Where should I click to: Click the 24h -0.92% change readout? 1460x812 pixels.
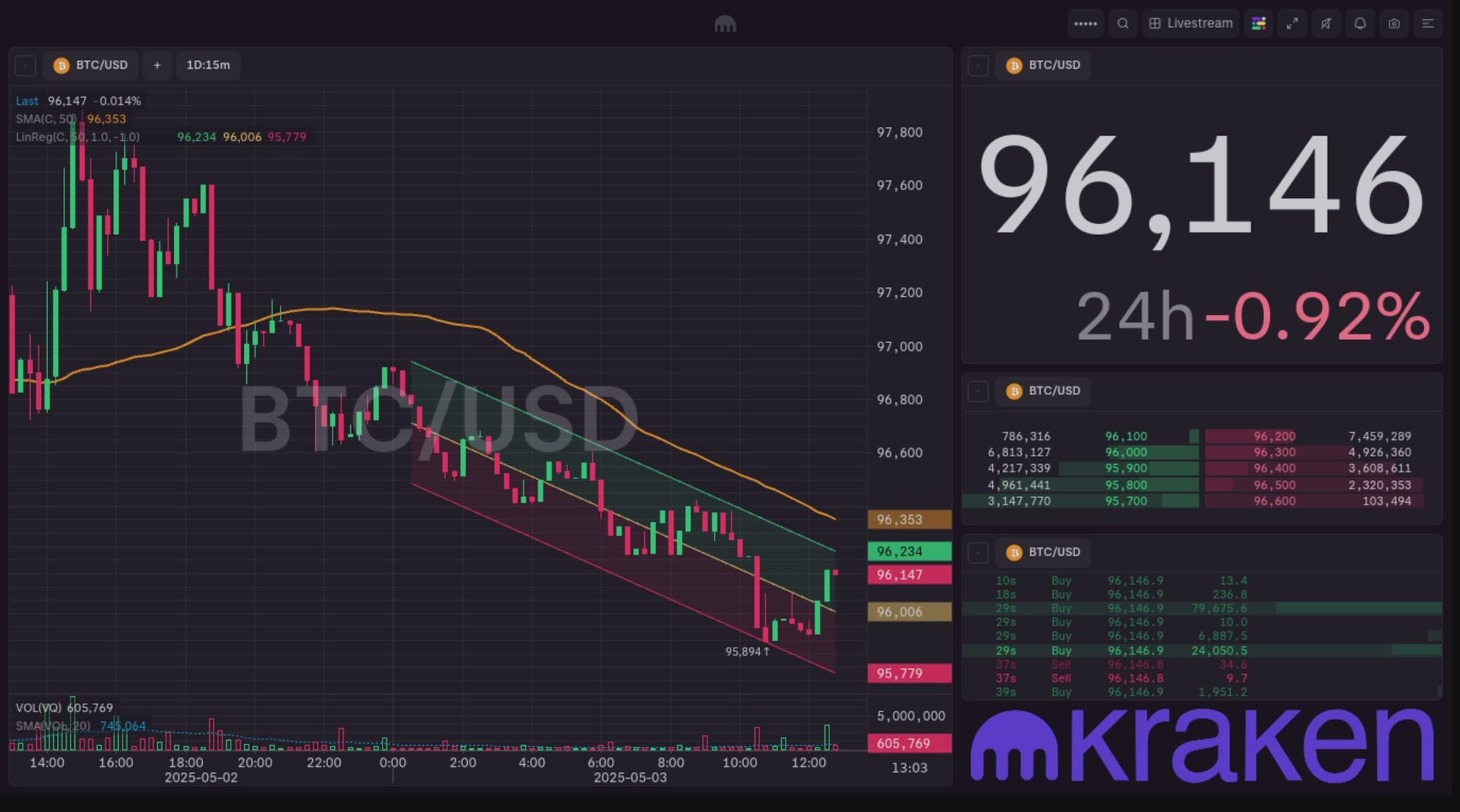tap(1253, 317)
